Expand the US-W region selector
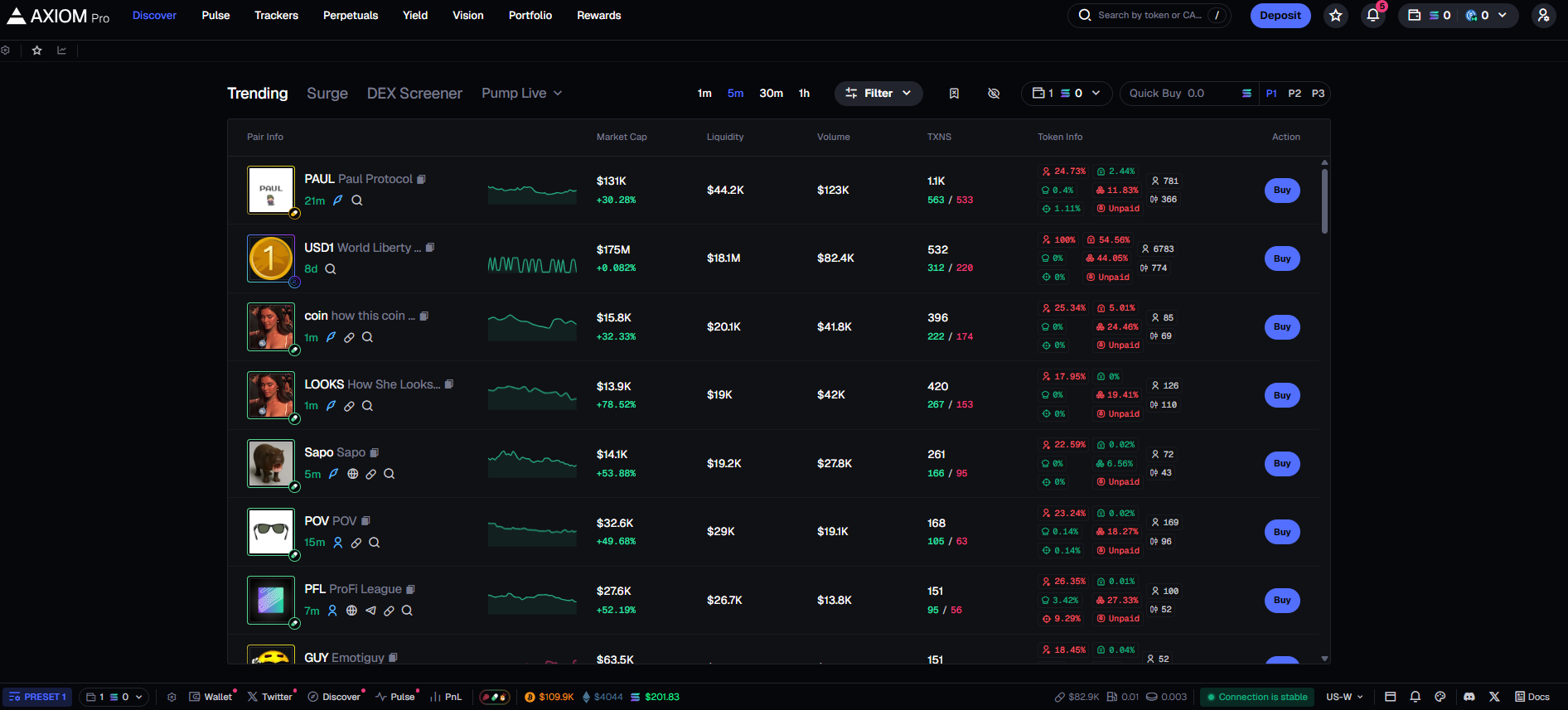 (x=1344, y=697)
